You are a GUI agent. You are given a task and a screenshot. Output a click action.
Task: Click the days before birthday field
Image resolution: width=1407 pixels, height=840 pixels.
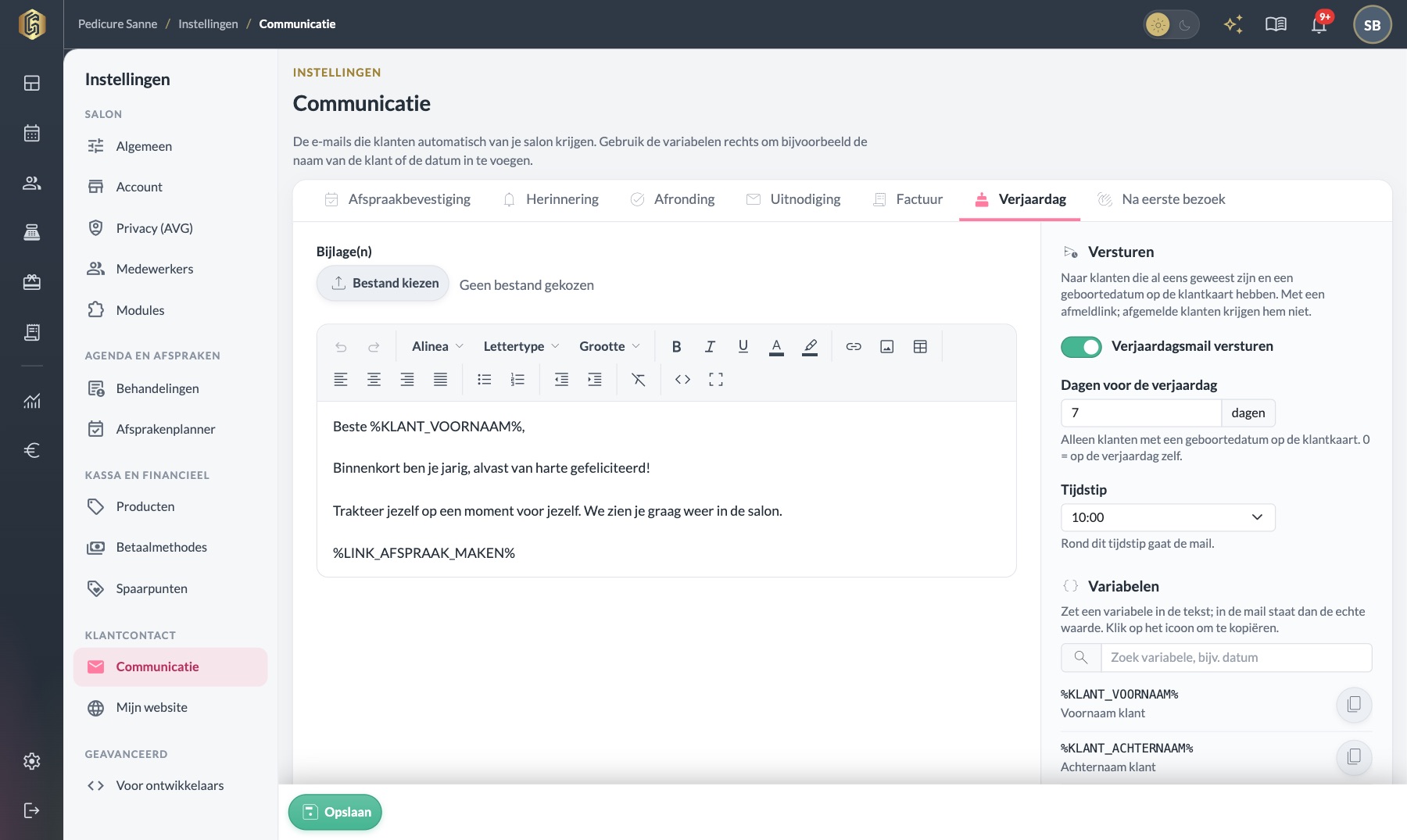(x=1140, y=413)
